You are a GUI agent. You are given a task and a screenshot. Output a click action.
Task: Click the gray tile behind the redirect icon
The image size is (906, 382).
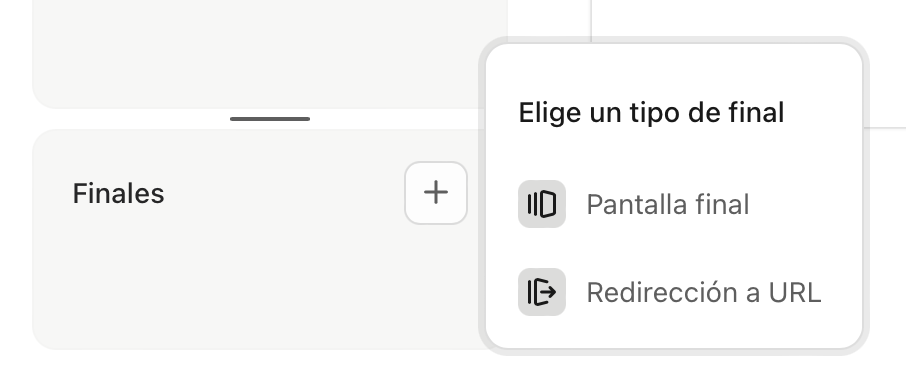click(x=542, y=292)
